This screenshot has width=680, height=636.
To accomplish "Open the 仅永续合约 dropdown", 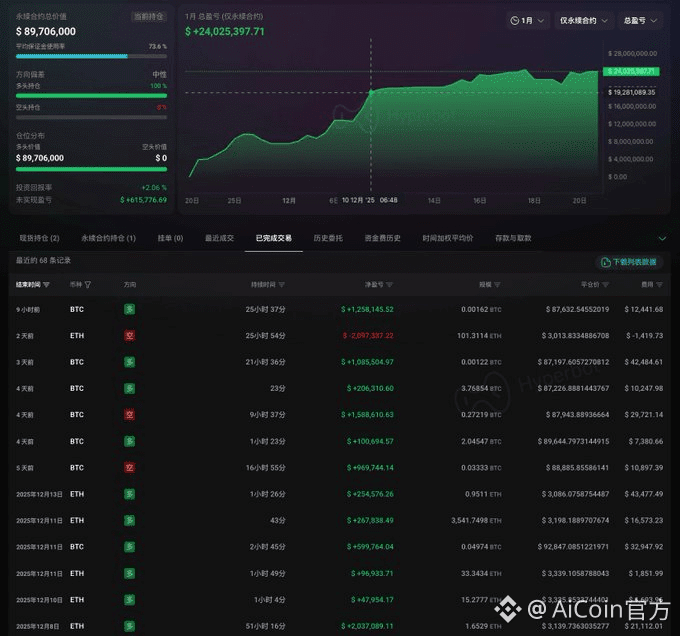I will click(583, 20).
